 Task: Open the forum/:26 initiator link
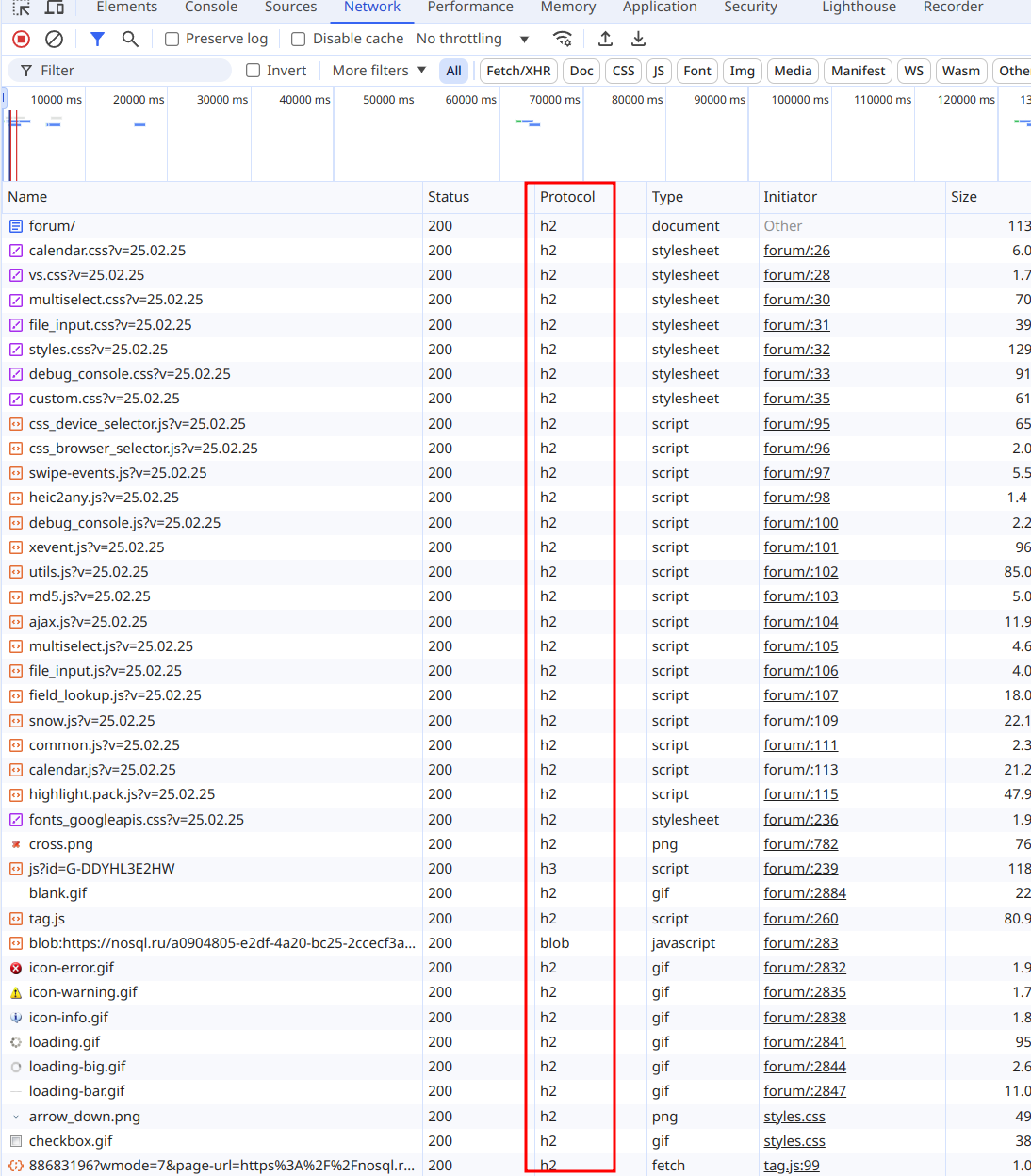pyautogui.click(x=796, y=251)
